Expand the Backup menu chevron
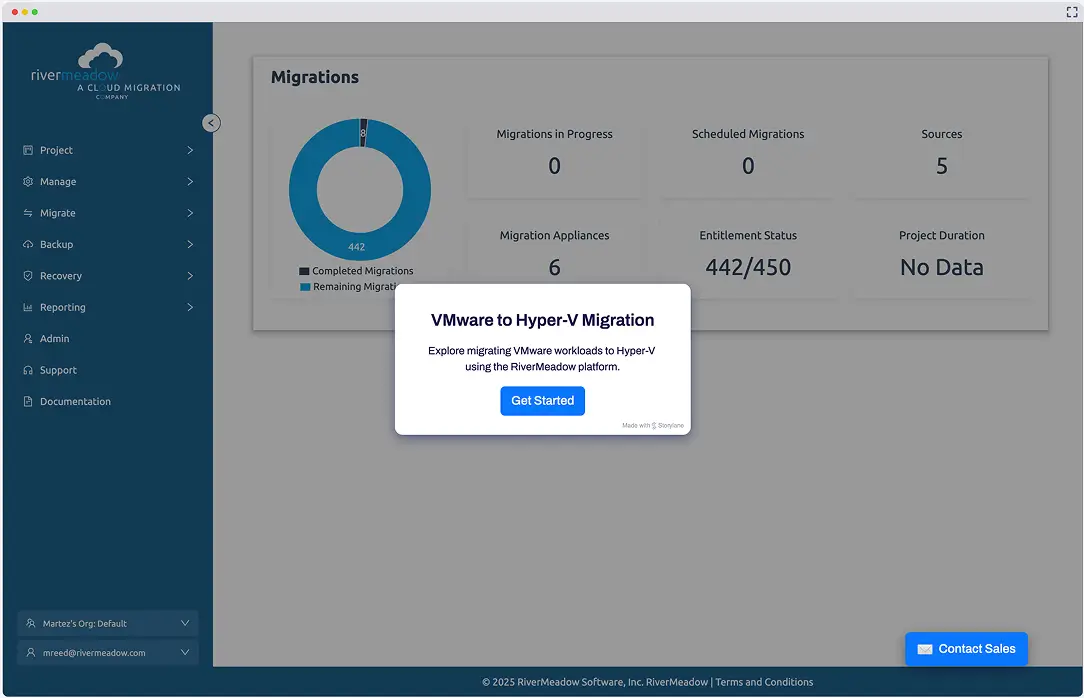The image size is (1084, 698). click(x=190, y=245)
